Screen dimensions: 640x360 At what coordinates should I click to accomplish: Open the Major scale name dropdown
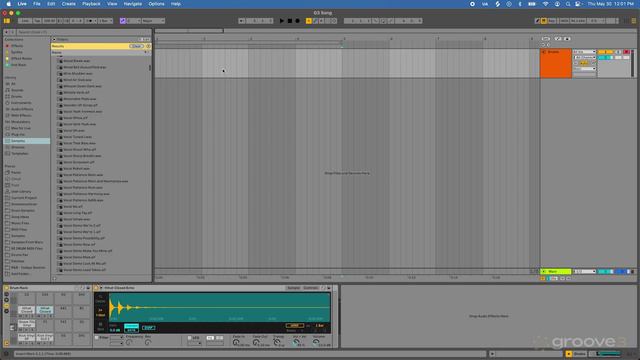[x=153, y=21]
